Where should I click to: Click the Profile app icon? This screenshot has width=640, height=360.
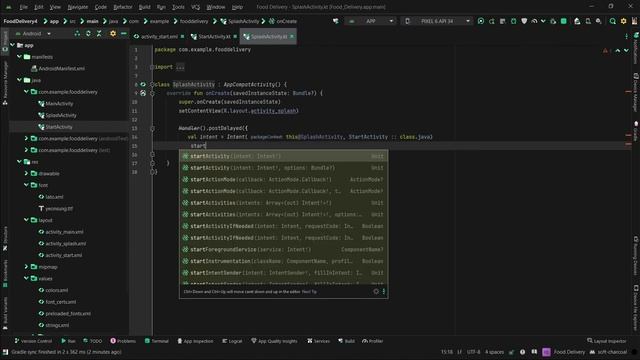point(534,21)
